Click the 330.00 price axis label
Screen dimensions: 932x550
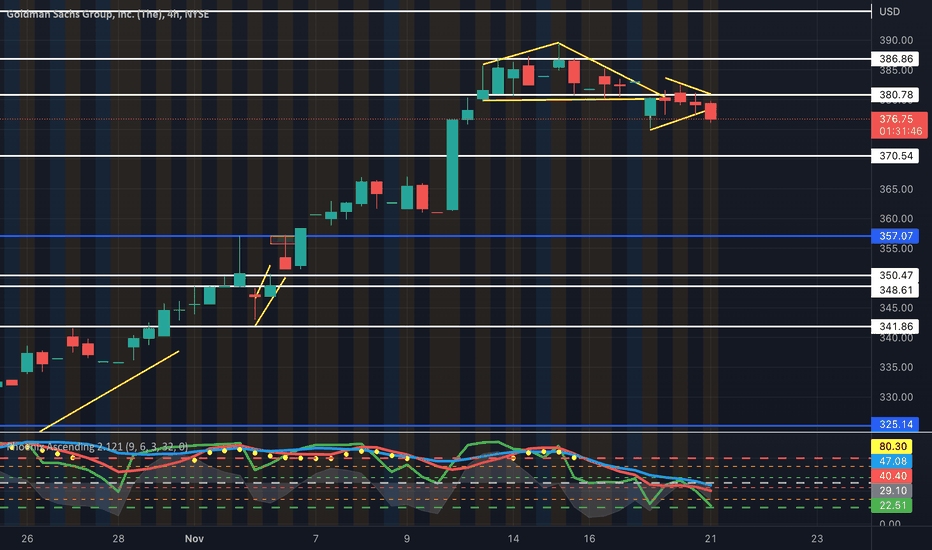point(896,397)
